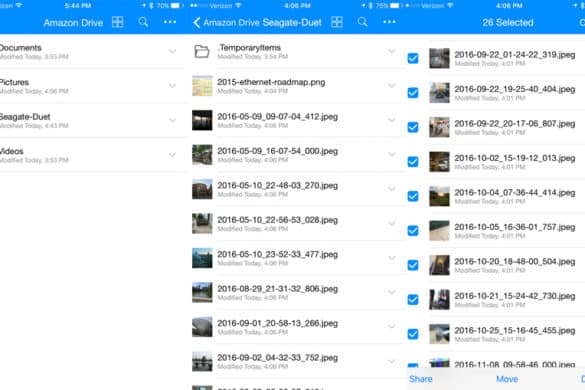Switch to grid view in Seagate-Duet screen

(337, 22)
